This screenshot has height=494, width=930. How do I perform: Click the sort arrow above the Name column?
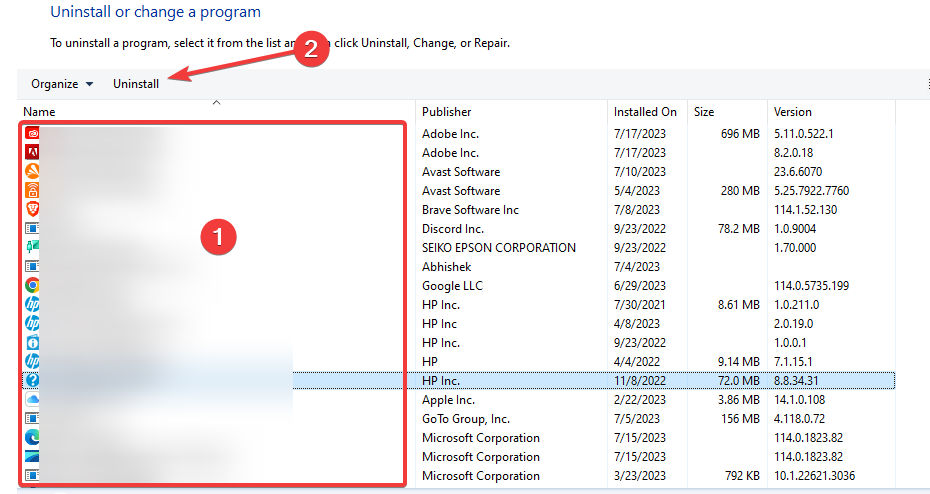pyautogui.click(x=216, y=103)
